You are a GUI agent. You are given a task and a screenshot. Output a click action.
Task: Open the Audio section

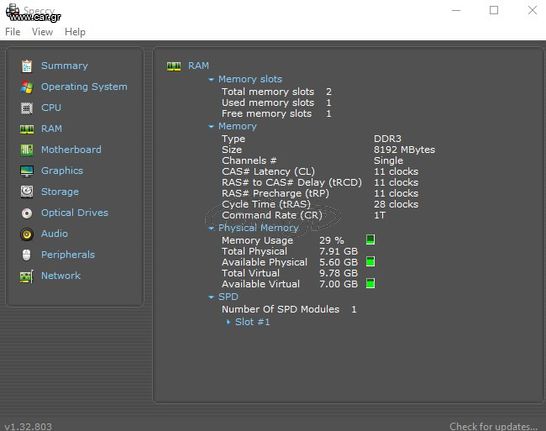[54, 234]
